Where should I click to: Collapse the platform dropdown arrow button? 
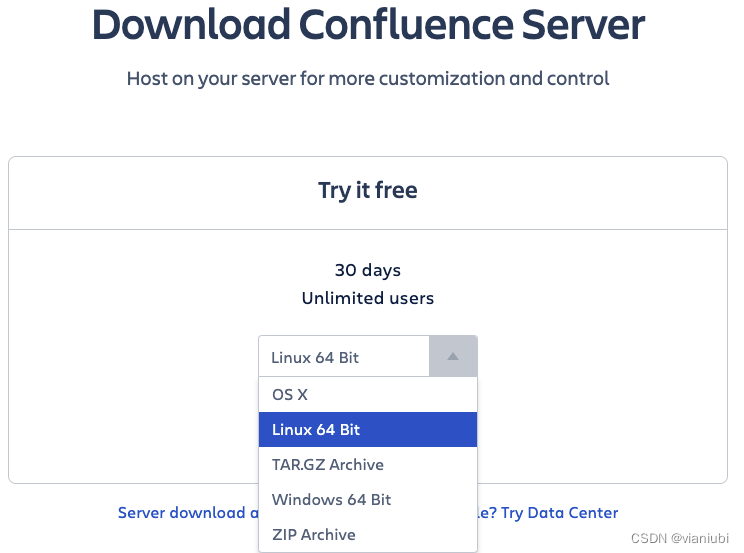click(453, 356)
